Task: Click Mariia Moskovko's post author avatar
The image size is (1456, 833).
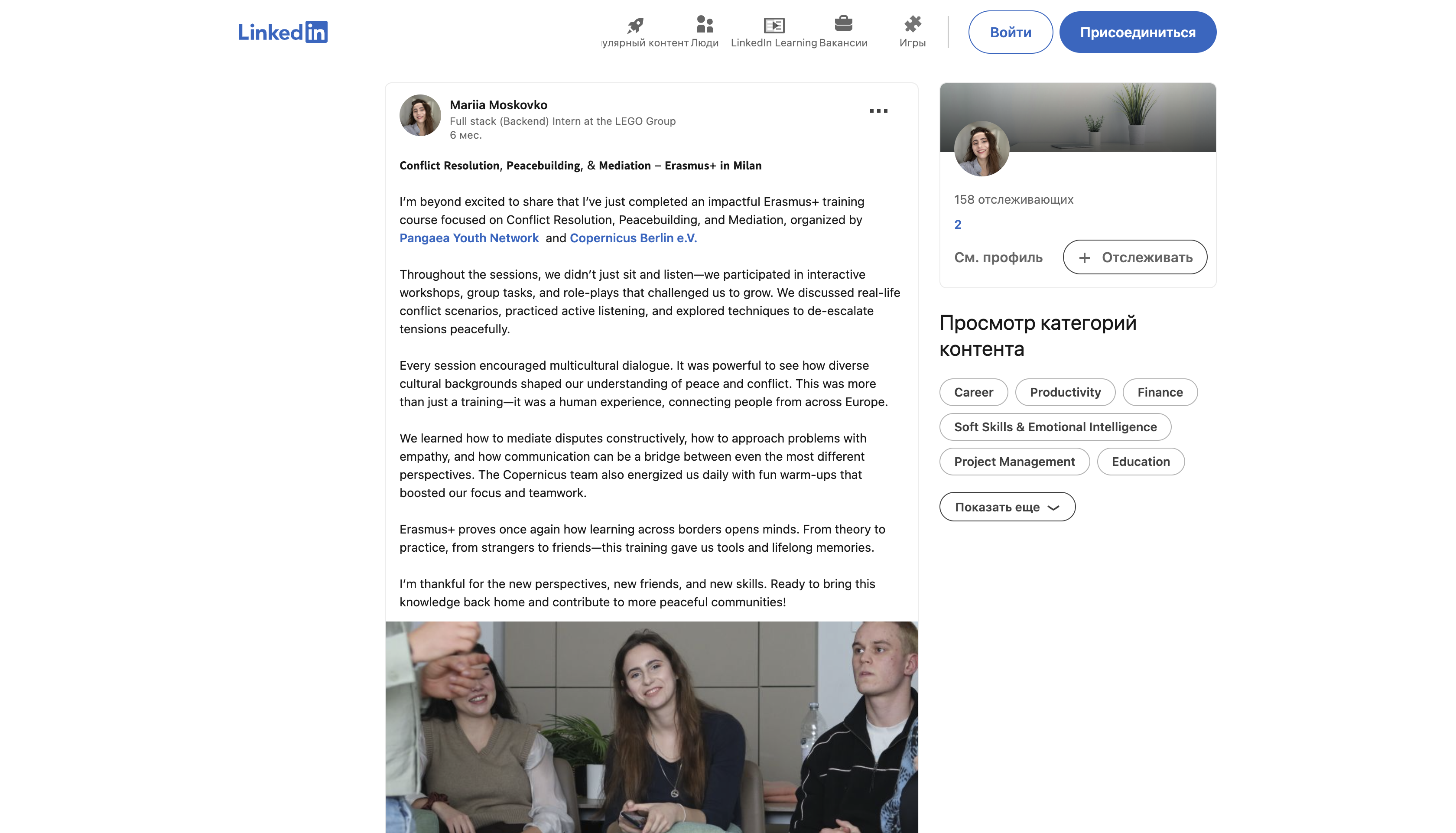Action: point(420,116)
